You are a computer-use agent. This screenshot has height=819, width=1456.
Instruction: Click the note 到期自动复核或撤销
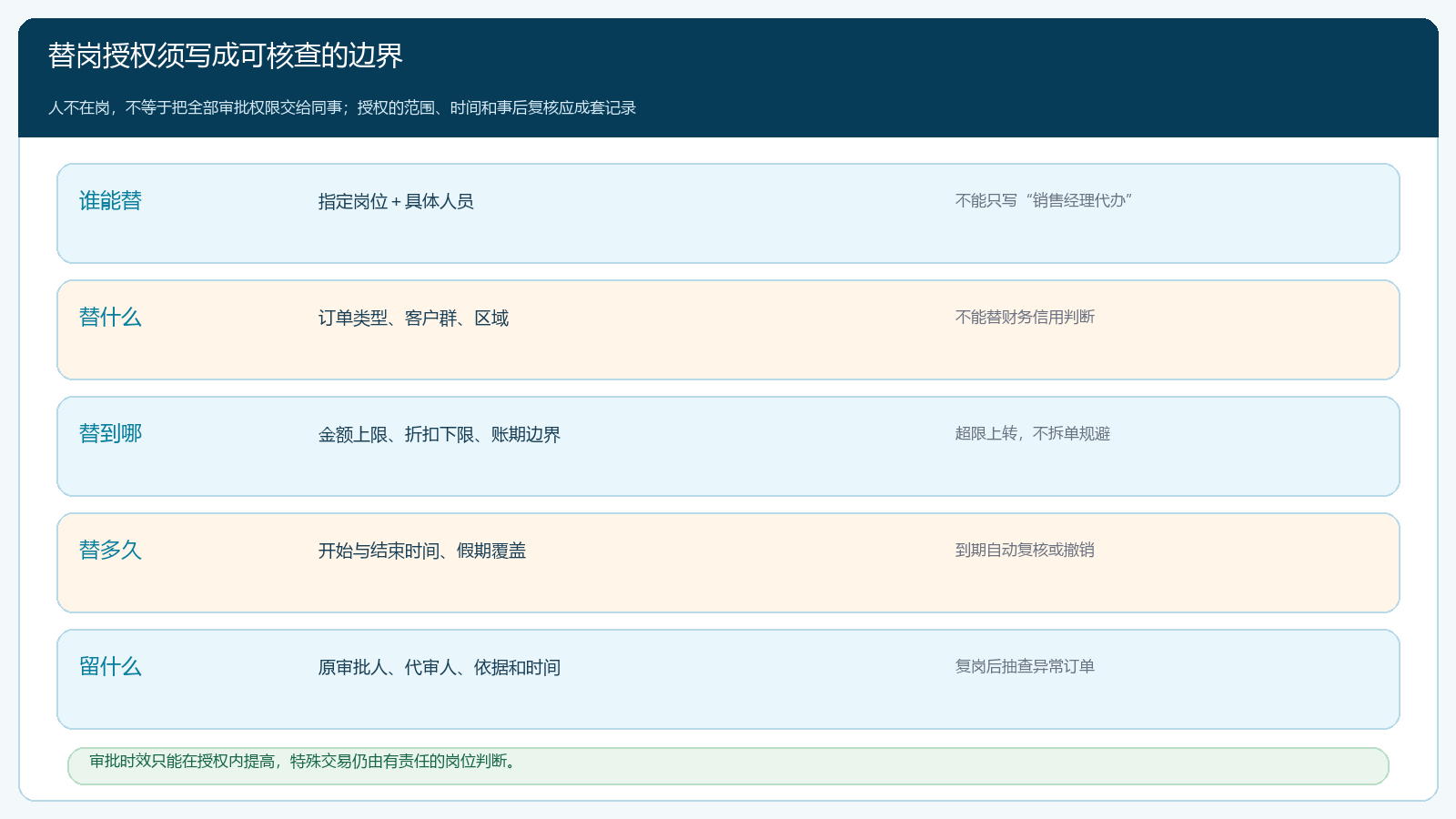[1025, 550]
